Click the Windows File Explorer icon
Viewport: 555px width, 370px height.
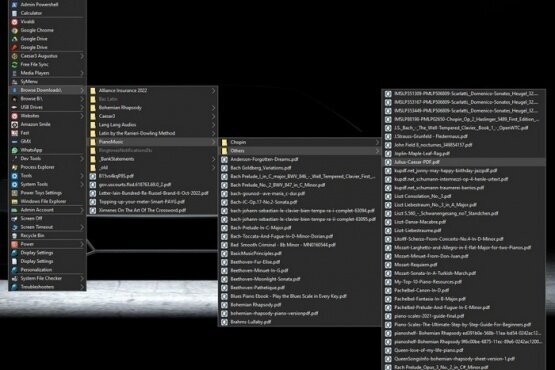tap(15, 201)
